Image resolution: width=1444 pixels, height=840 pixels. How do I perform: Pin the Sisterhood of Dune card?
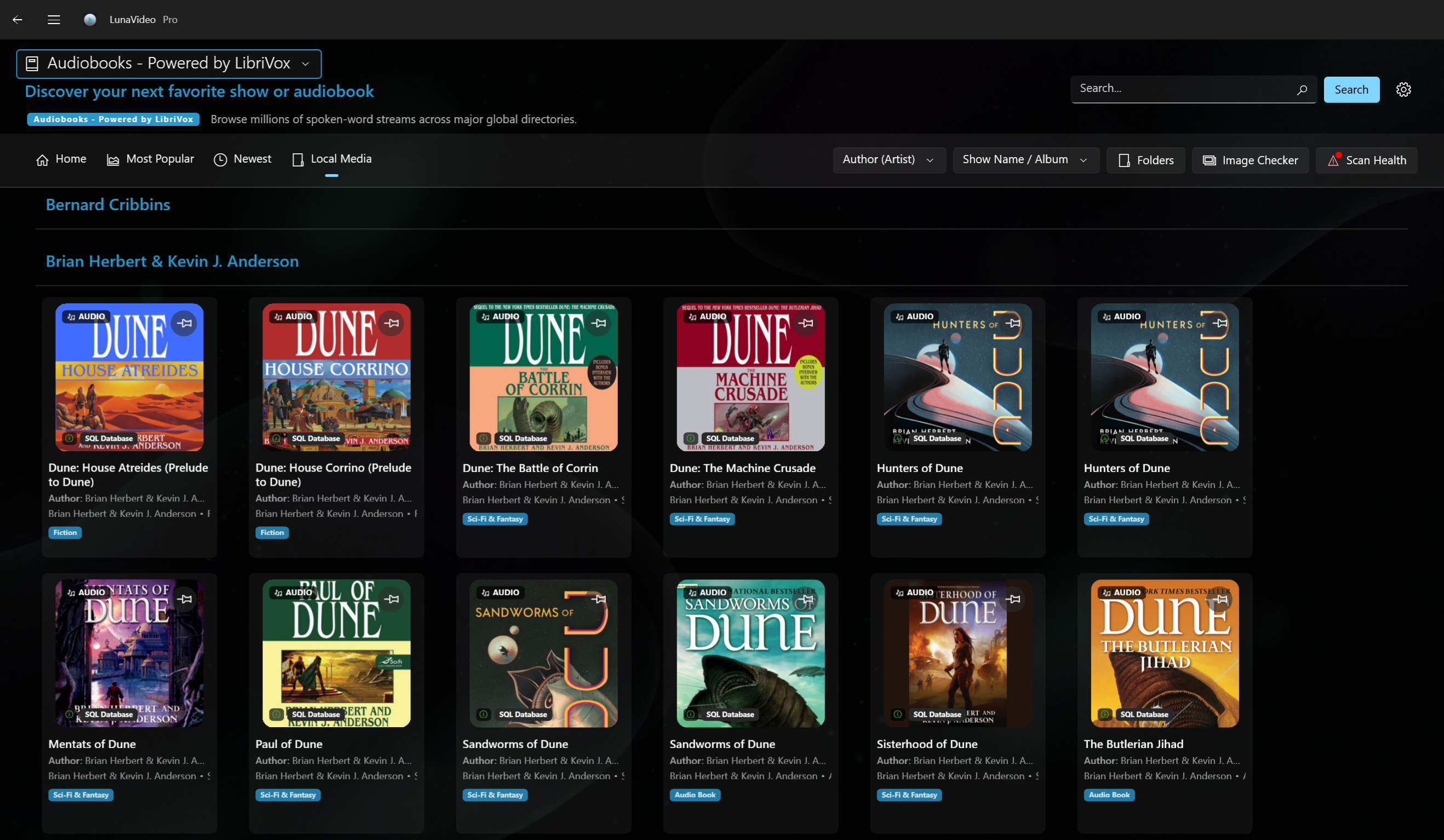click(x=1013, y=600)
